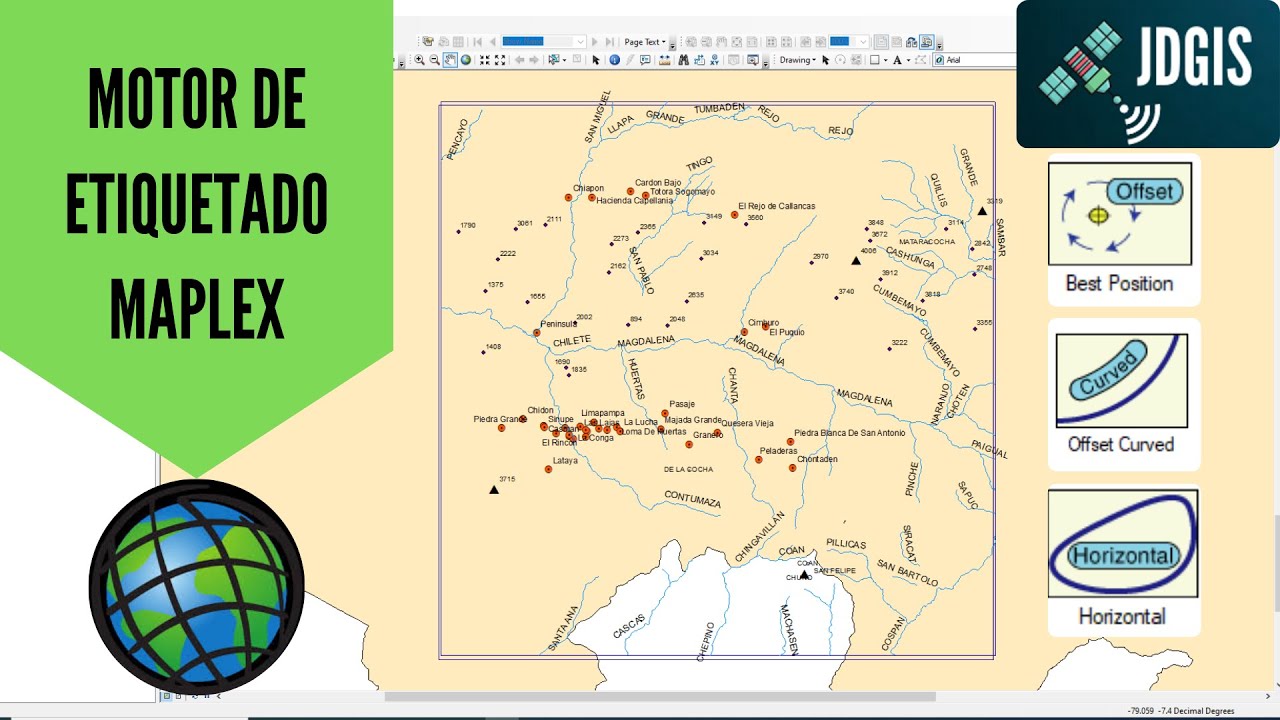Click the Fixed Zoom In icon

485,60
